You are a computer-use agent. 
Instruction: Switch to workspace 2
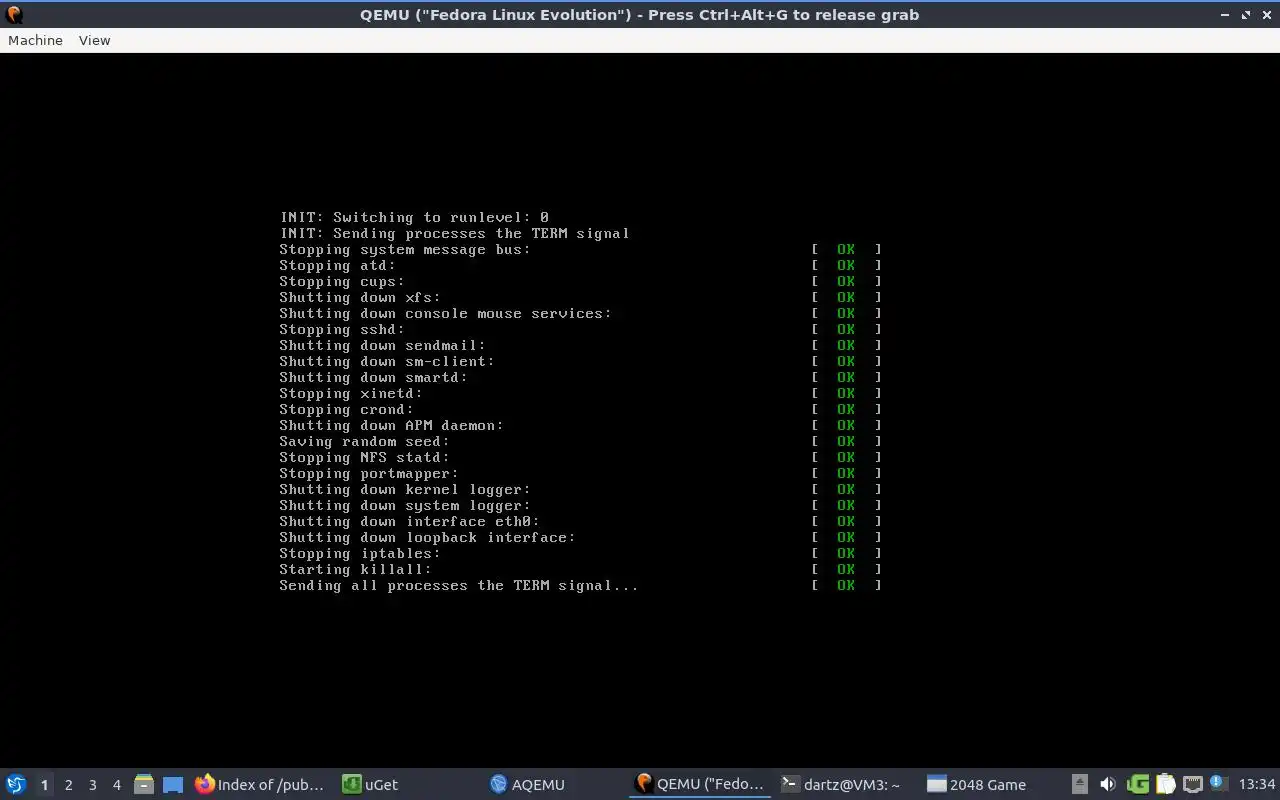[68, 785]
